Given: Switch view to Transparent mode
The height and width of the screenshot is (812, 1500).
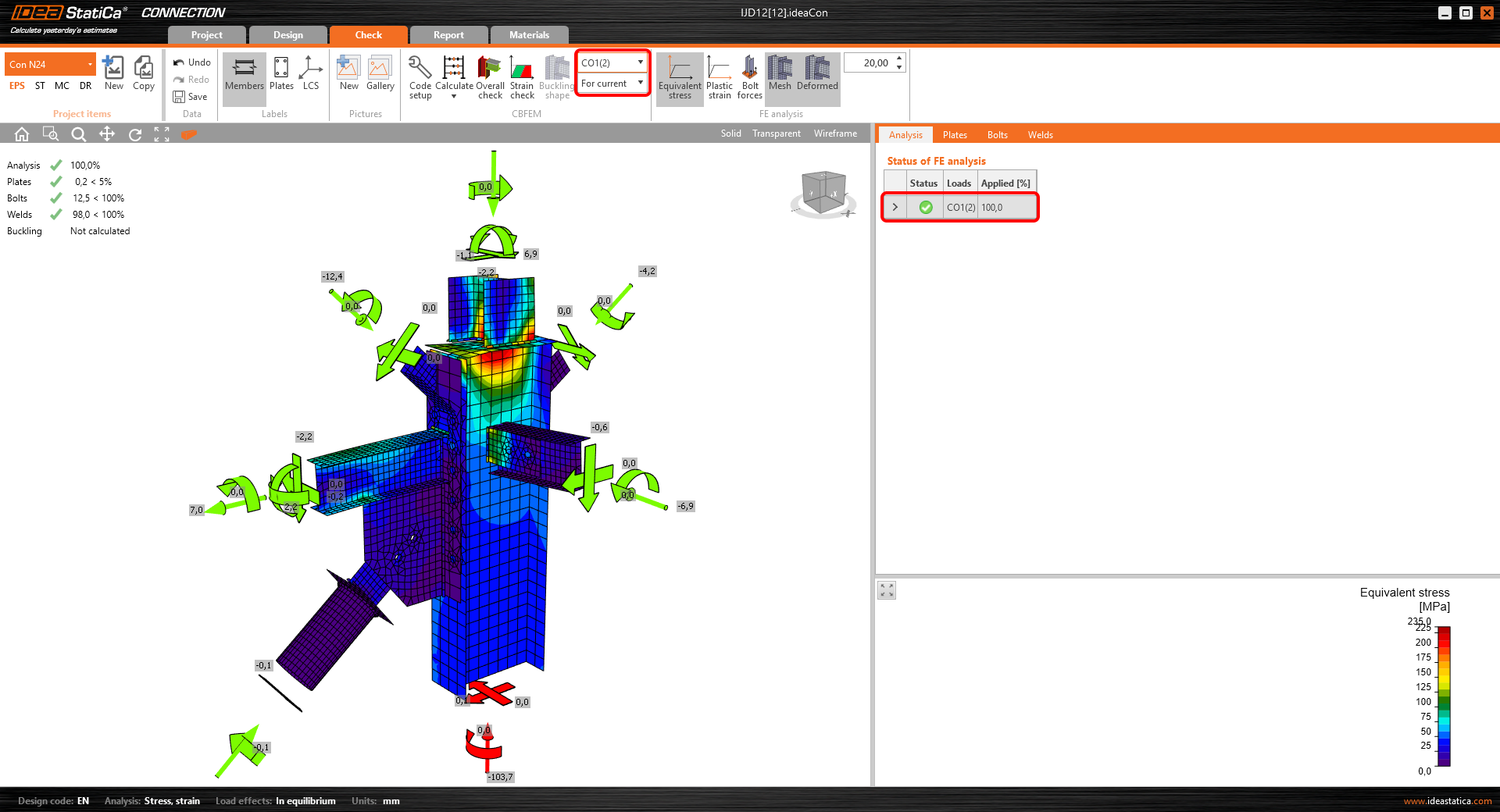Looking at the screenshot, I should pos(777,134).
